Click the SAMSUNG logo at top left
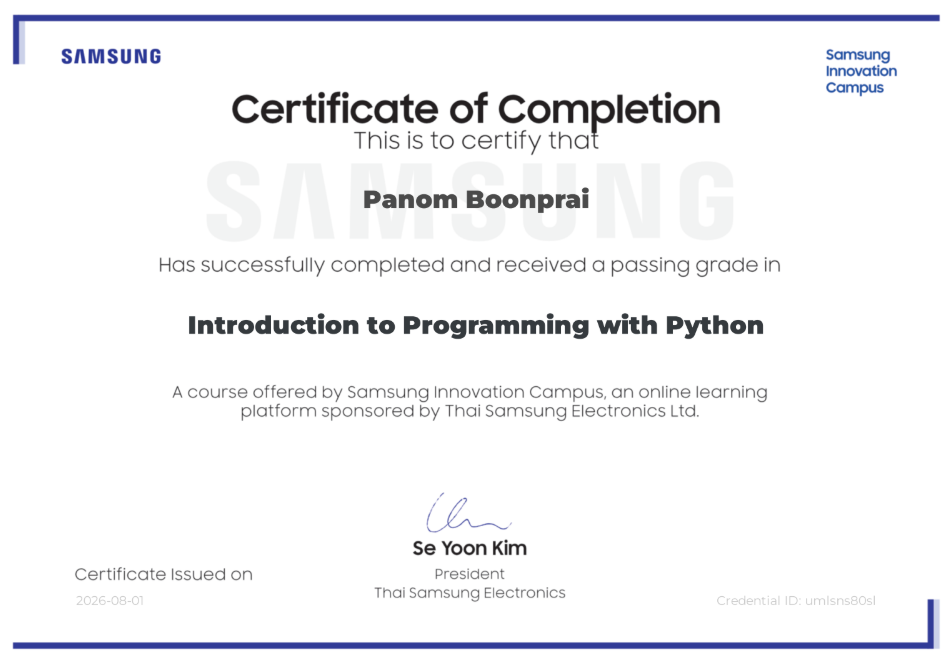947x662 pixels. (x=111, y=57)
